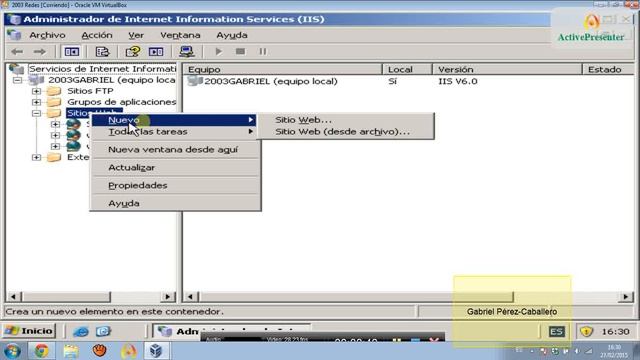Sort by the Local column header
Viewport: 640px width, 360px height.
[x=407, y=69]
